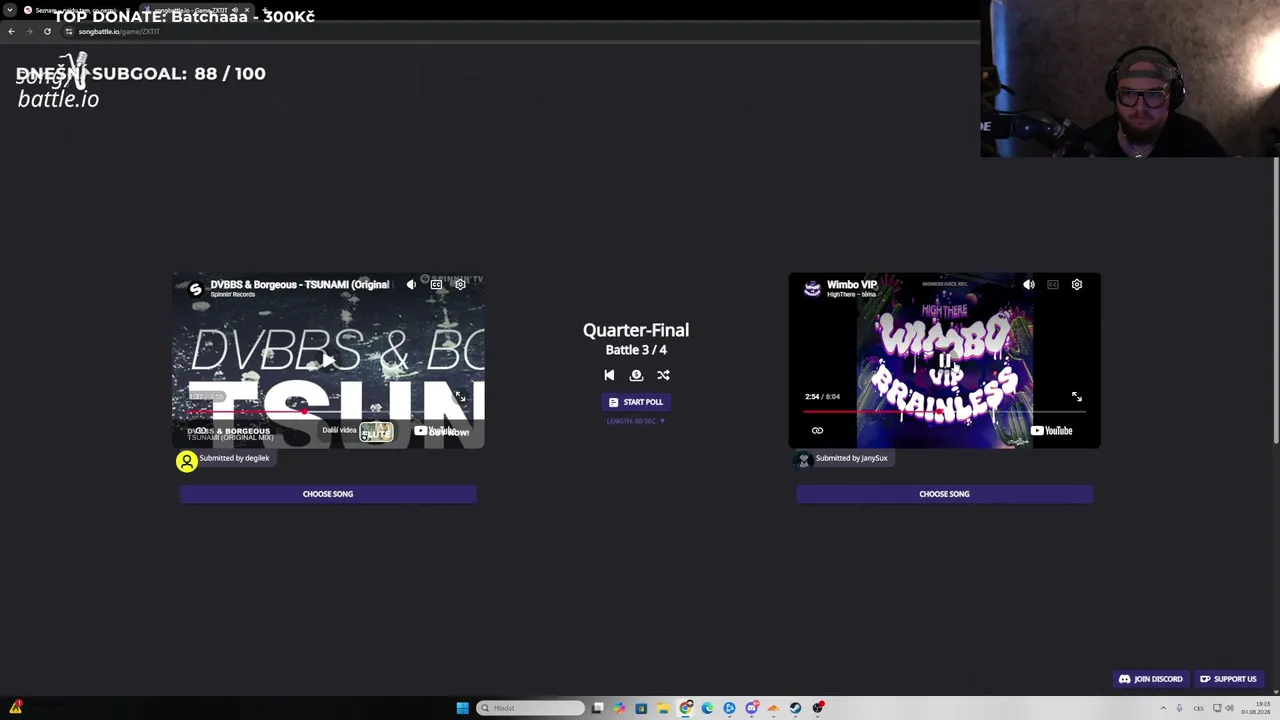Screen dimensions: 1280x720
Task: Expand TSUNAMI video to fullscreen
Action: 460,397
